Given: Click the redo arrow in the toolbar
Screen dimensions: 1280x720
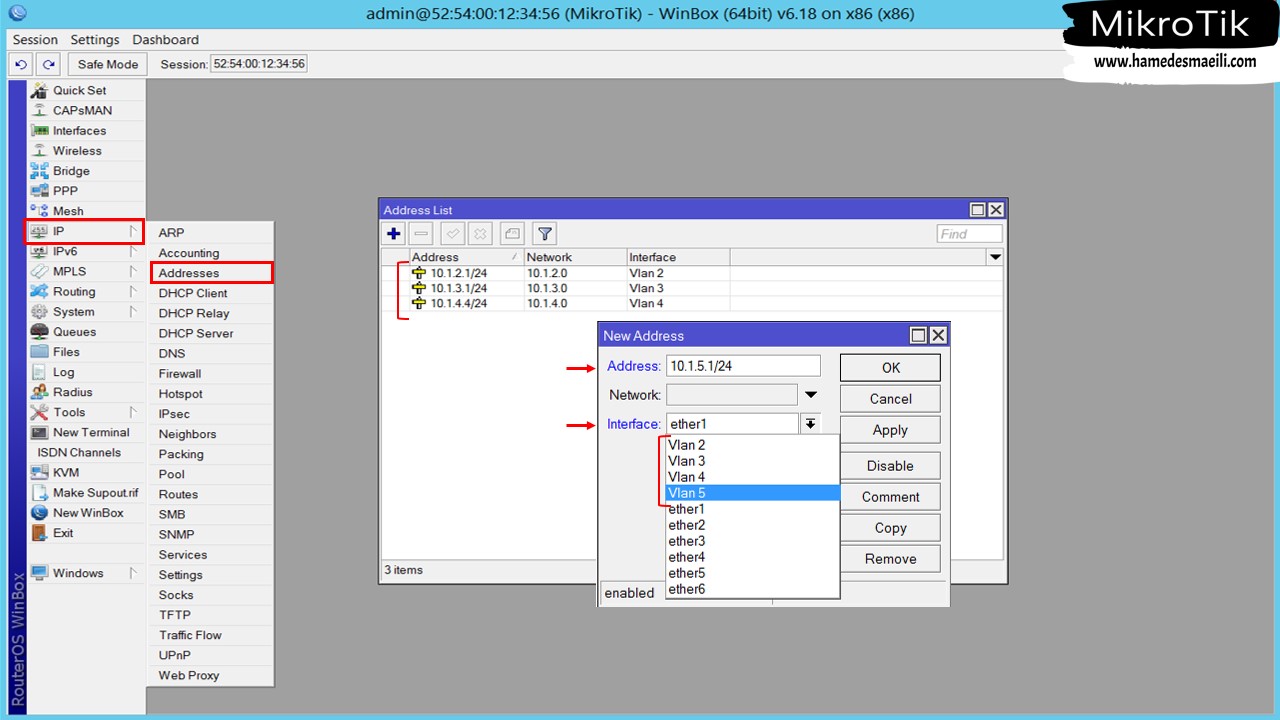Looking at the screenshot, I should (48, 64).
